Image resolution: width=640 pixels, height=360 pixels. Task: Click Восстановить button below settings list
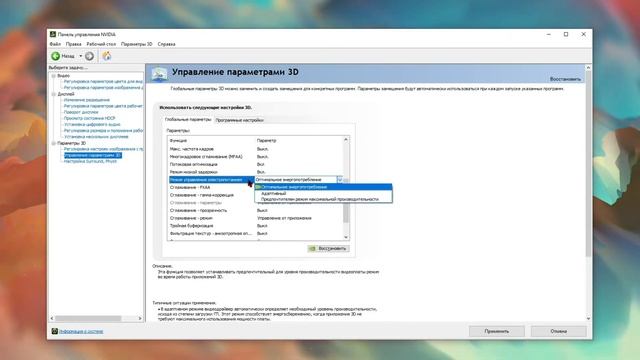[x=329, y=248]
